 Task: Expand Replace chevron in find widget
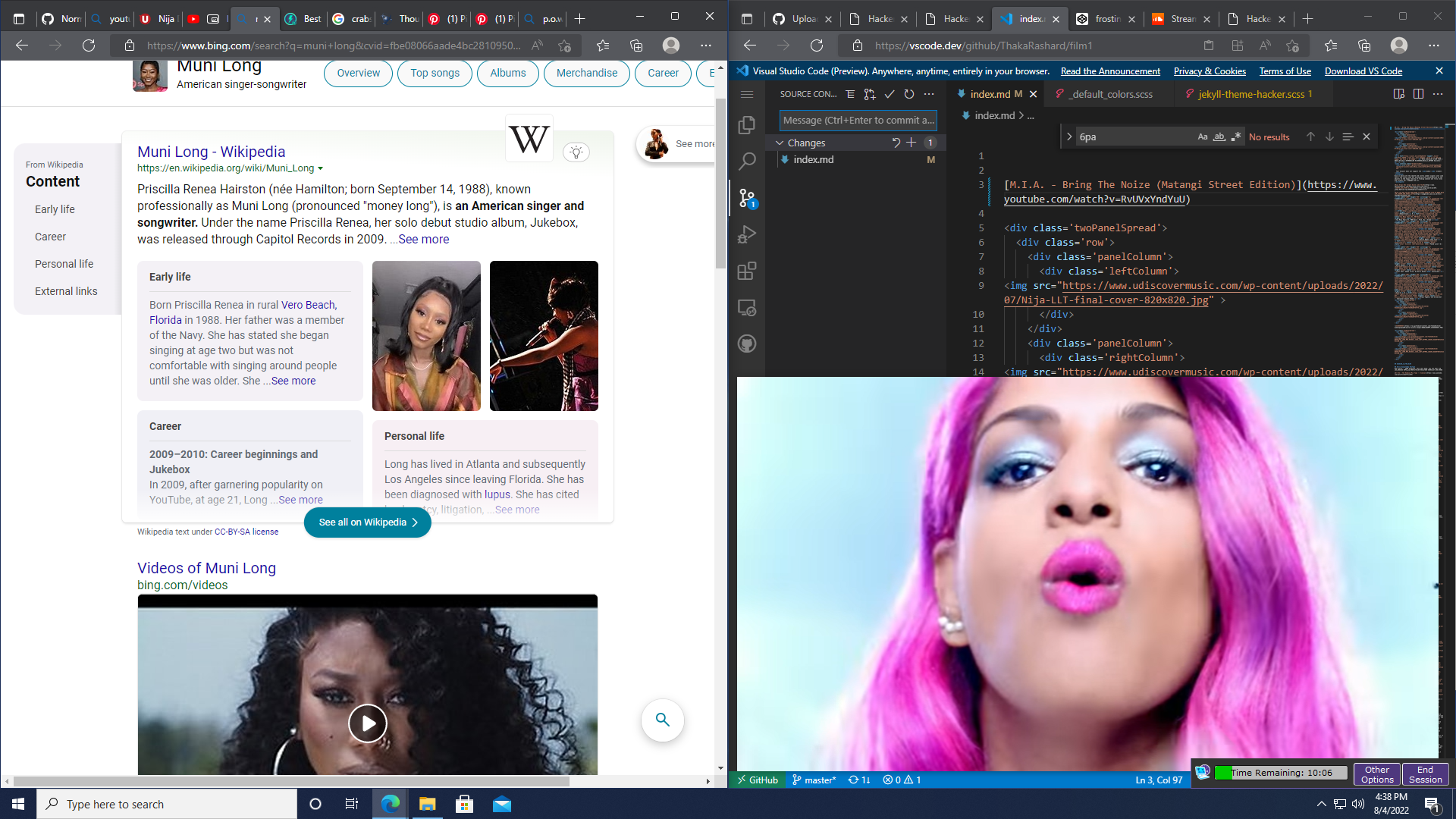coord(1069,136)
